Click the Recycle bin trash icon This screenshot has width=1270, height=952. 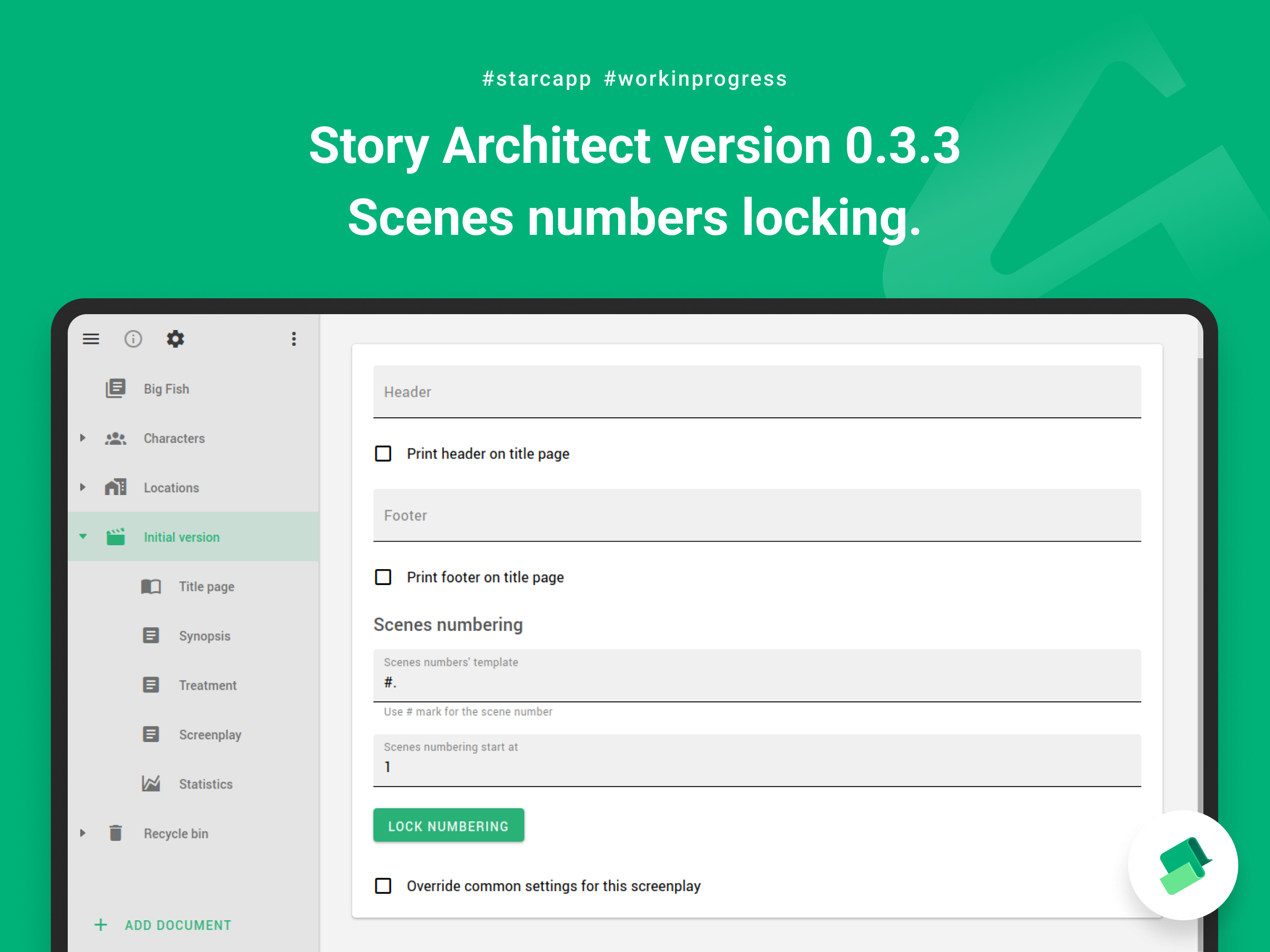pyautogui.click(x=115, y=832)
